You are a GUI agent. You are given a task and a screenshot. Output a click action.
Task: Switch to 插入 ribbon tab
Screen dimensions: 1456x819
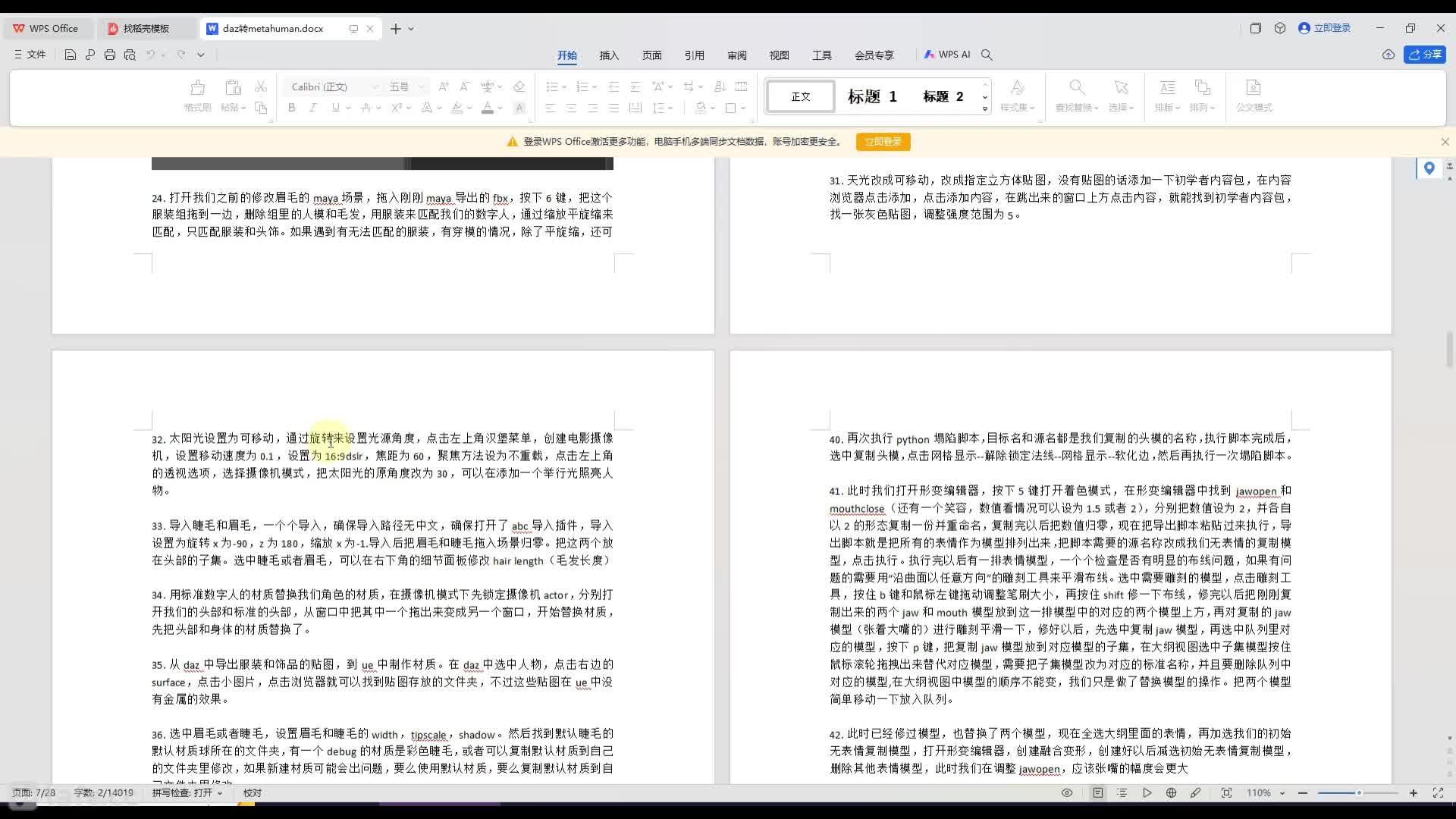(609, 55)
